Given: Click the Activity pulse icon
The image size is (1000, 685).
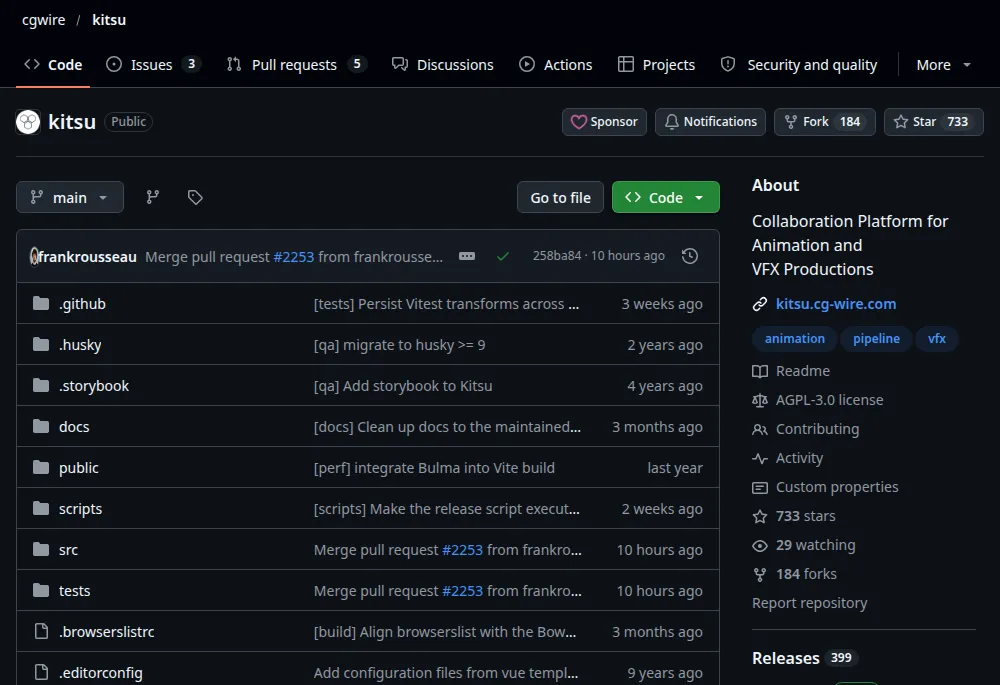Looking at the screenshot, I should (760, 459).
